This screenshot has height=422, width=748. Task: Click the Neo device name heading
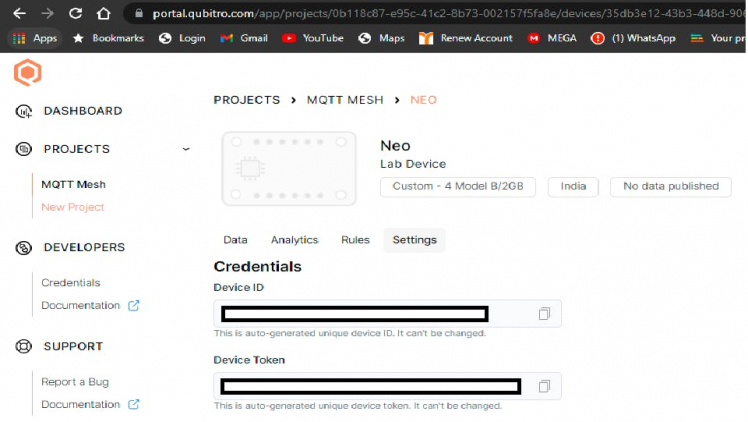click(395, 146)
